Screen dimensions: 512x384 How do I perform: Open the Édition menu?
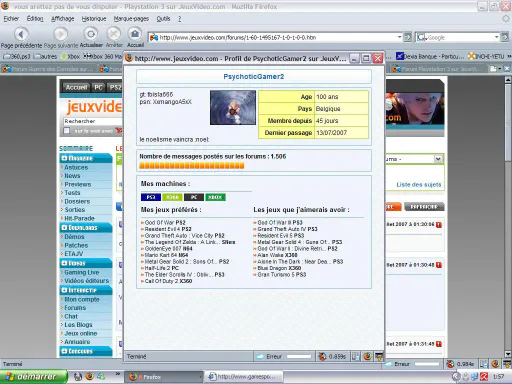click(35, 19)
